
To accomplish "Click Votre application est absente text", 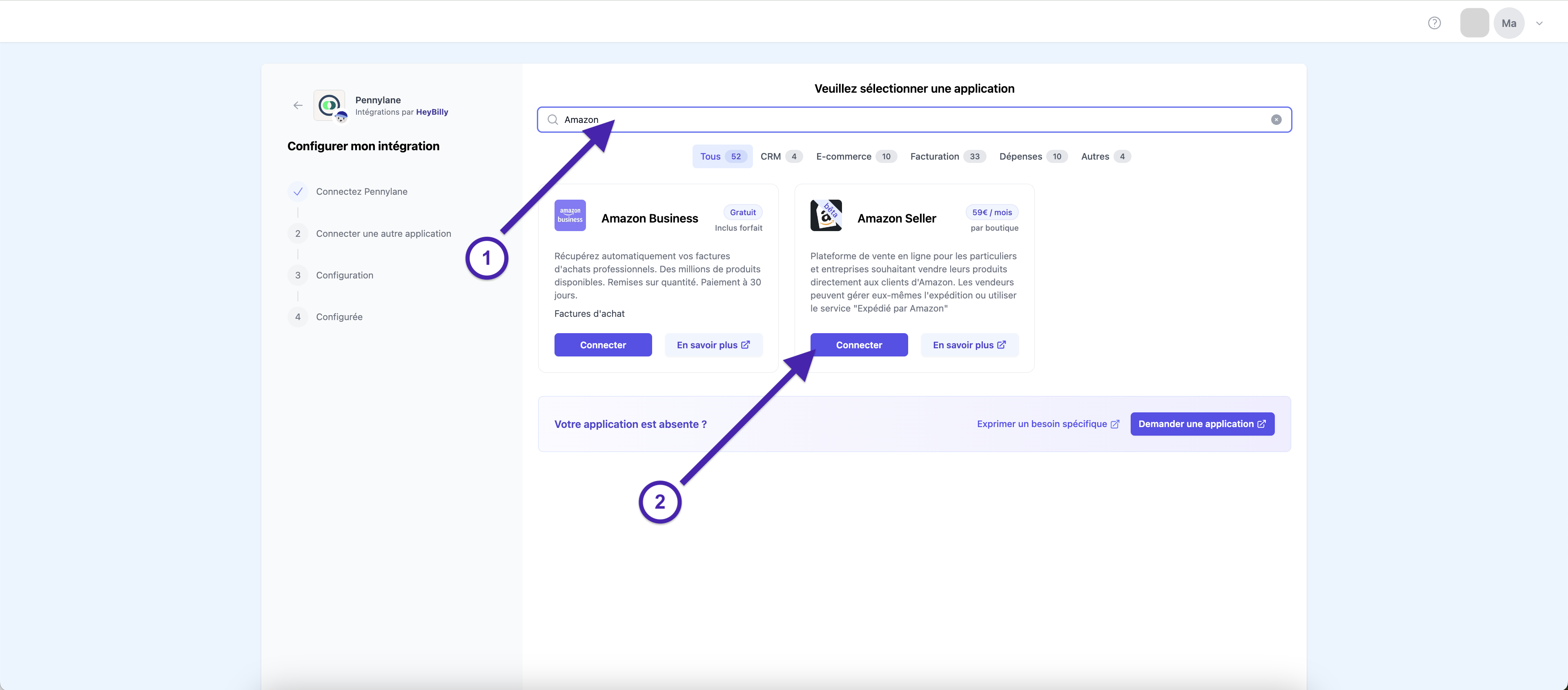I will [630, 424].
